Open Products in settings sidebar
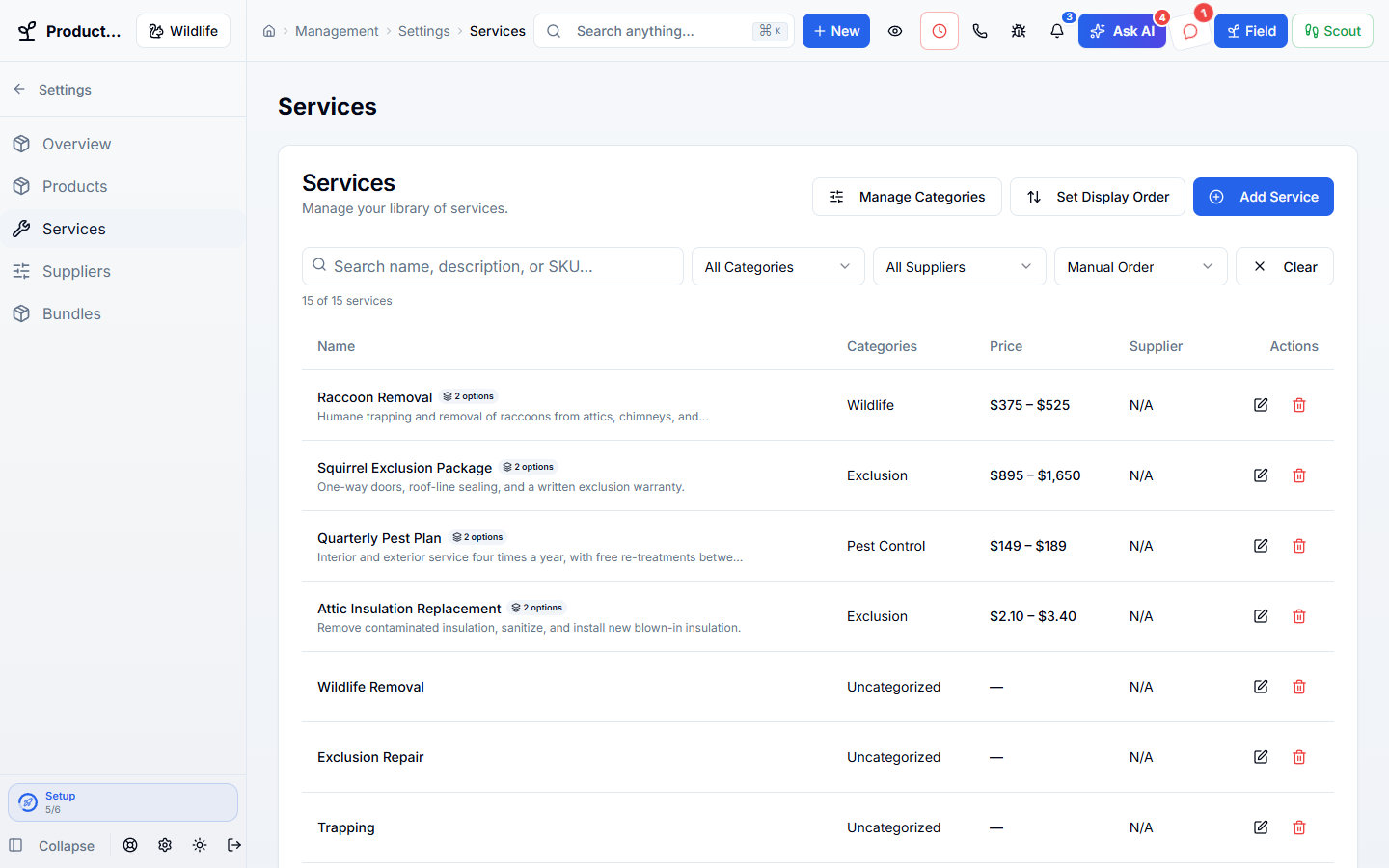The image size is (1389, 868). tap(123, 186)
